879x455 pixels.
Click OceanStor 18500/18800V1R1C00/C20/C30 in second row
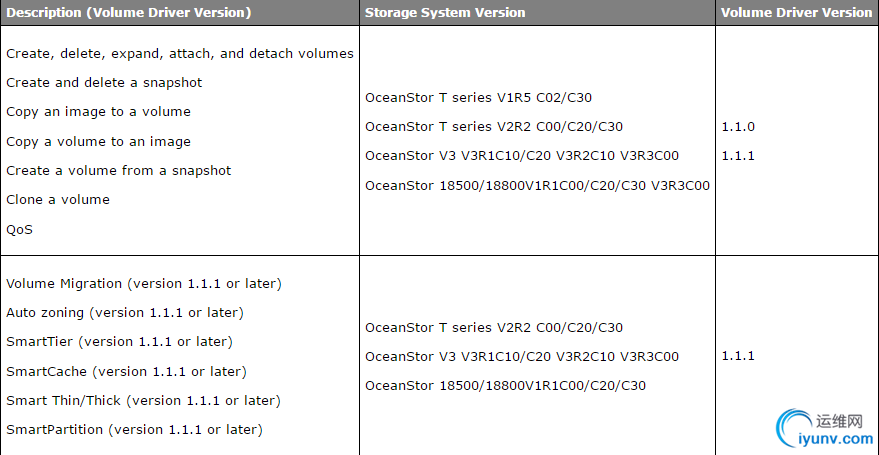(505, 386)
